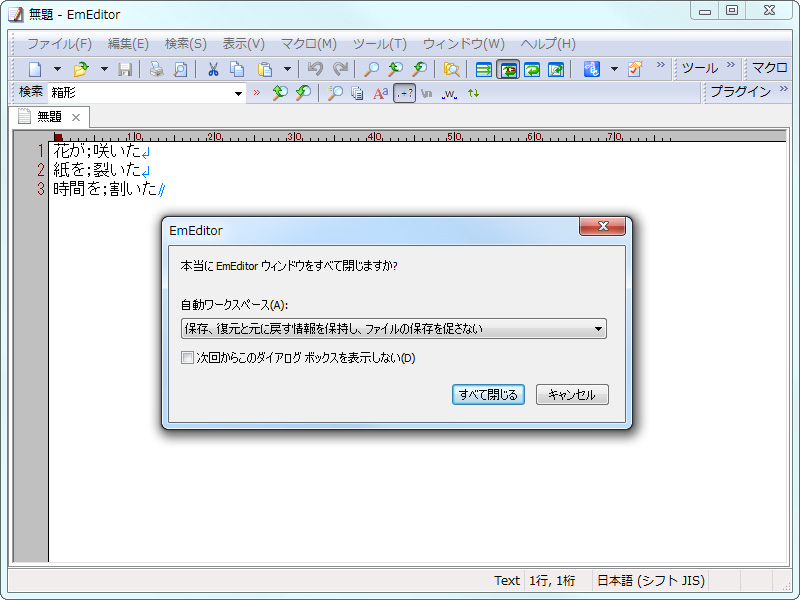Open the ヘルプ(H) menu

pos(548,44)
